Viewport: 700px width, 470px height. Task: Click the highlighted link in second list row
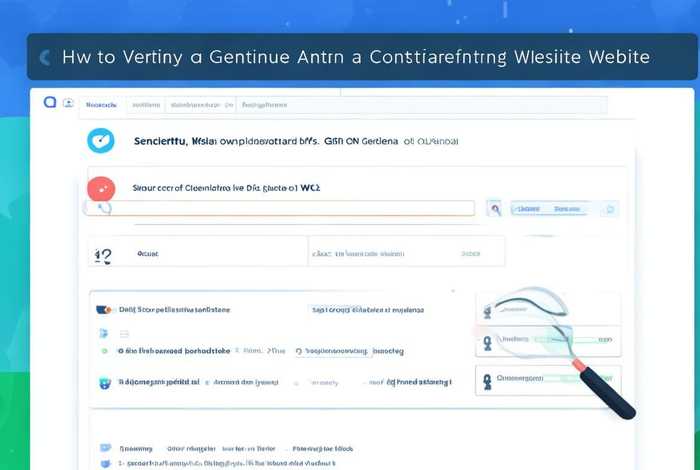point(340,352)
